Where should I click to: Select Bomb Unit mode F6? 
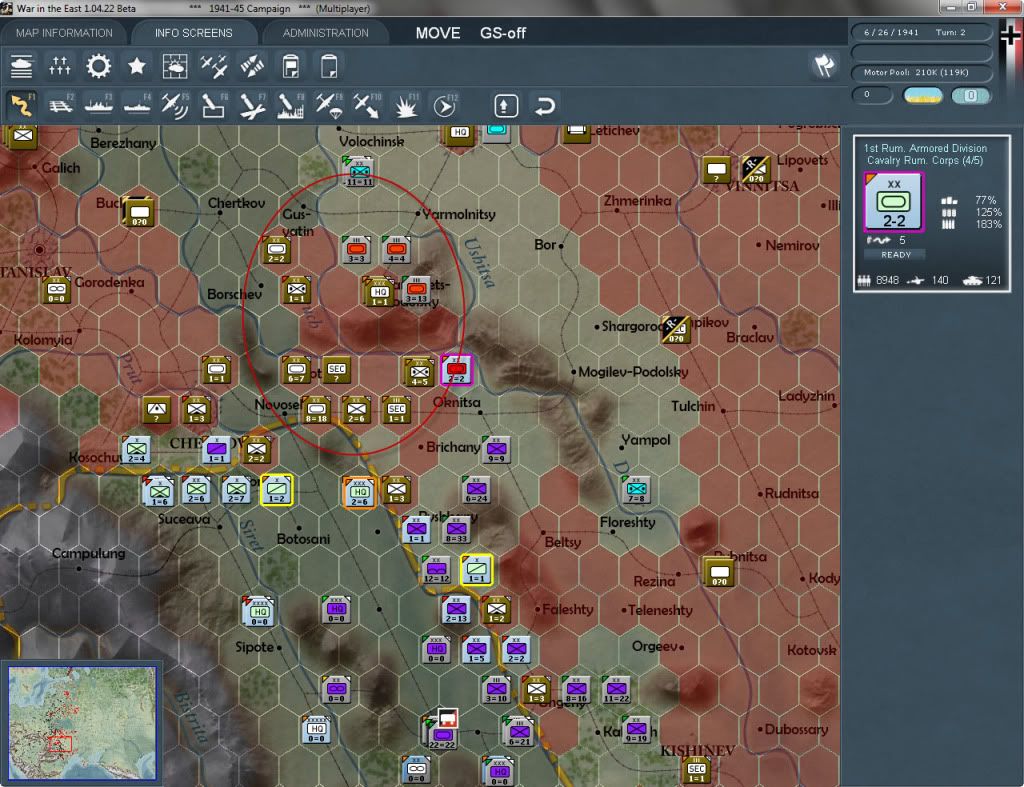click(x=214, y=105)
